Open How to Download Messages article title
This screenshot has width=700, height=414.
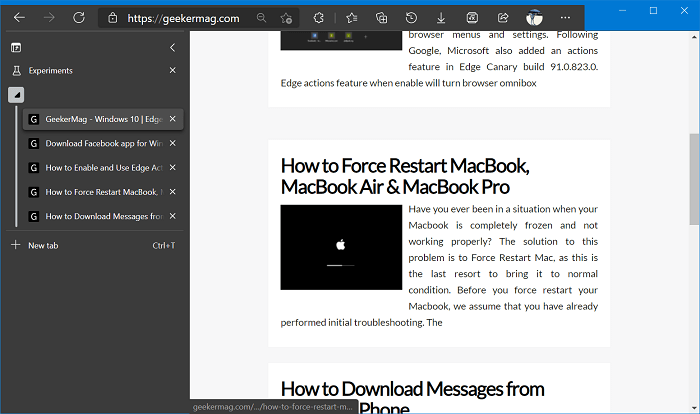click(x=412, y=397)
